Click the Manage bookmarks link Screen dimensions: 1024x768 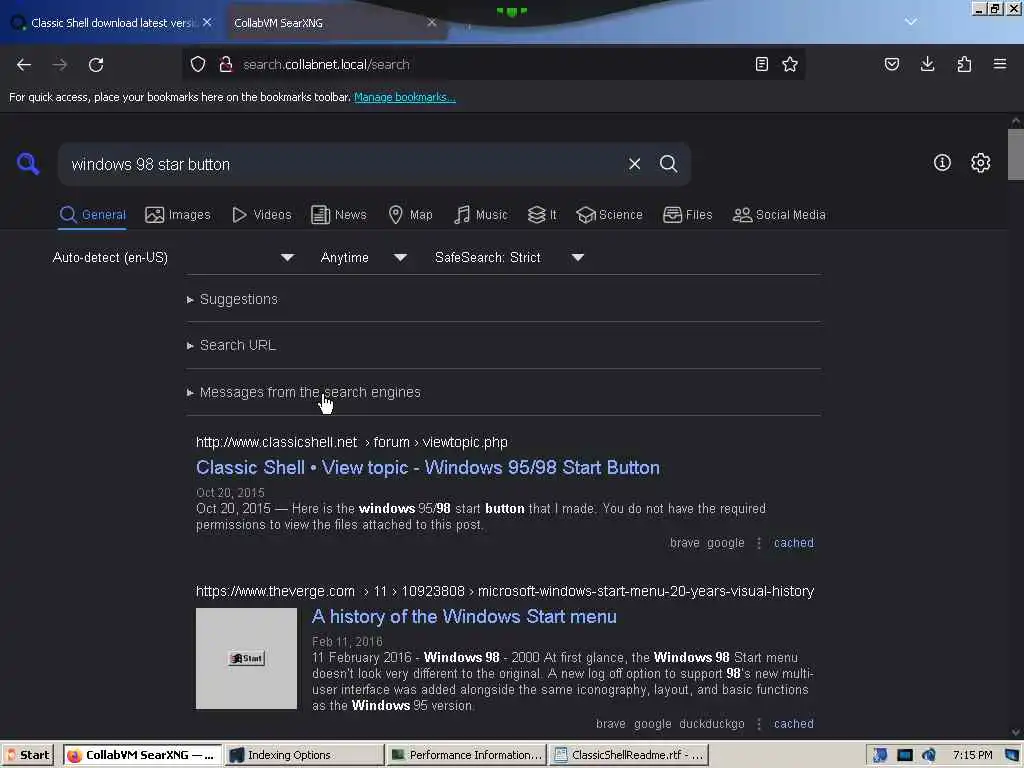405,97
